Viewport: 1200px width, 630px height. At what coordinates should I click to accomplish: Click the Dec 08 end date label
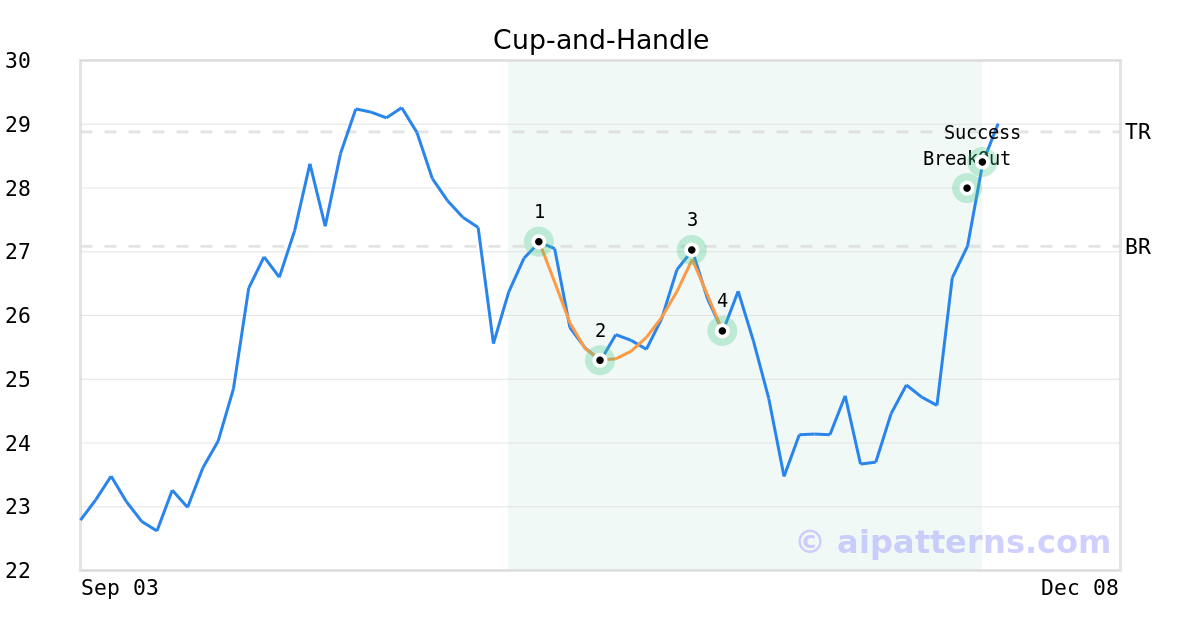point(1079,588)
